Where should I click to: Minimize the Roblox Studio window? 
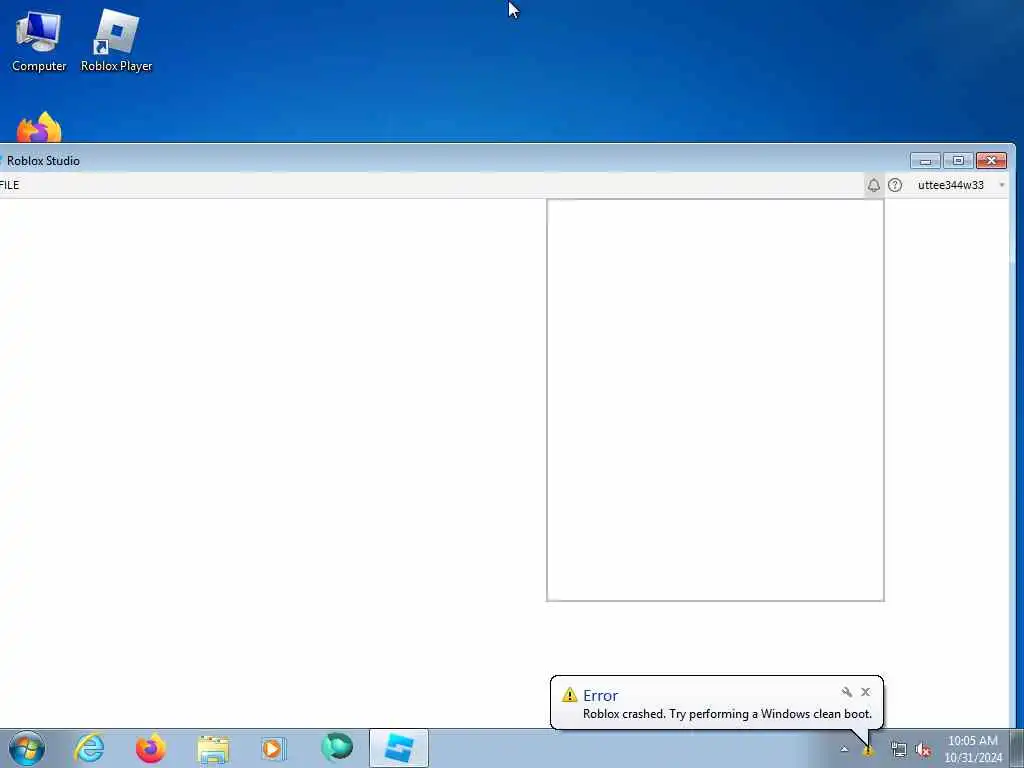pyautogui.click(x=925, y=161)
